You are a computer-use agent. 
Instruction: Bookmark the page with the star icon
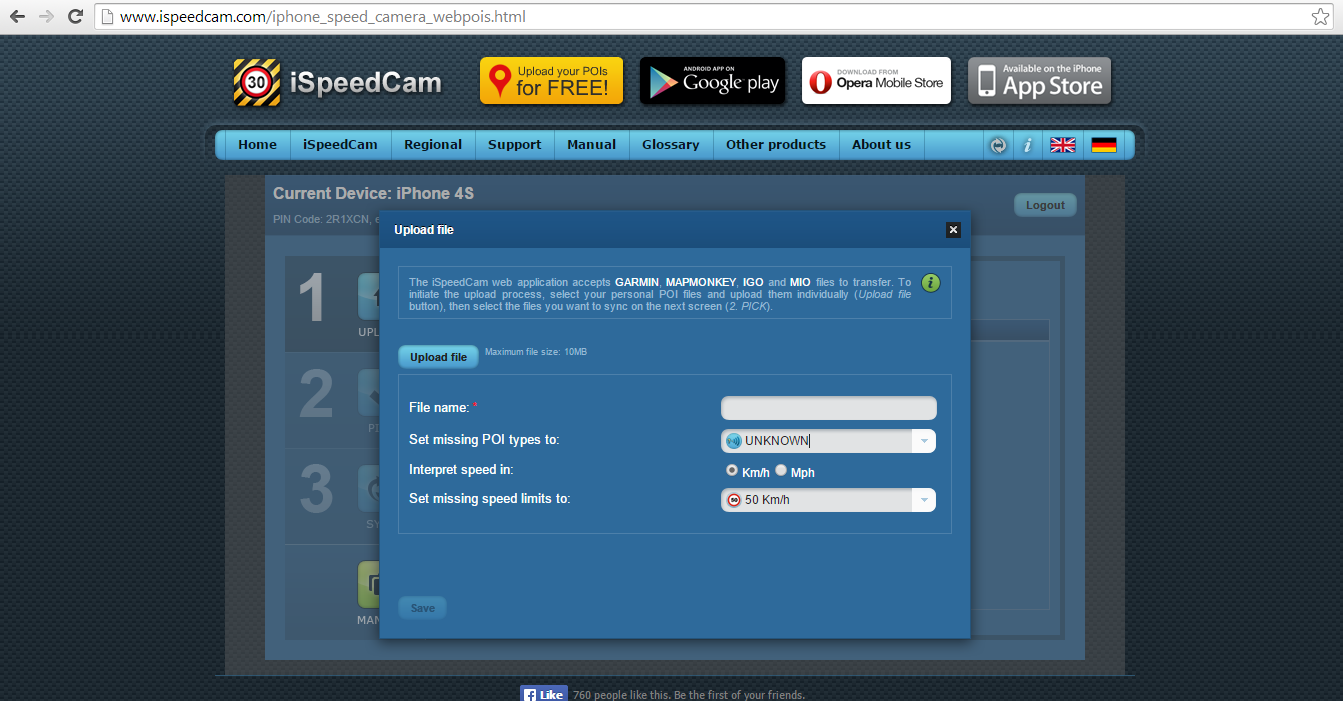coord(1320,17)
